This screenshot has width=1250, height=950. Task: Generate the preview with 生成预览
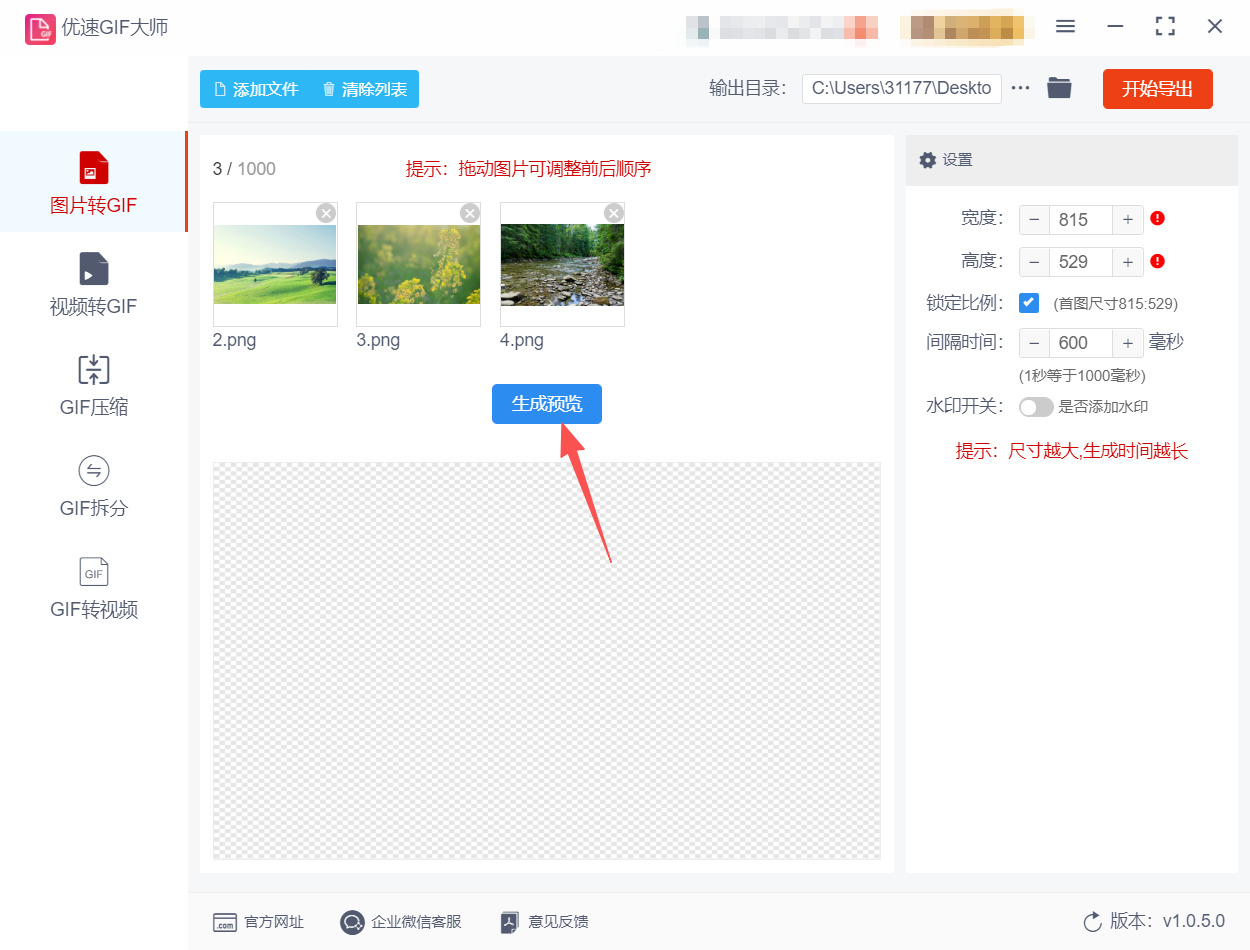click(x=547, y=404)
